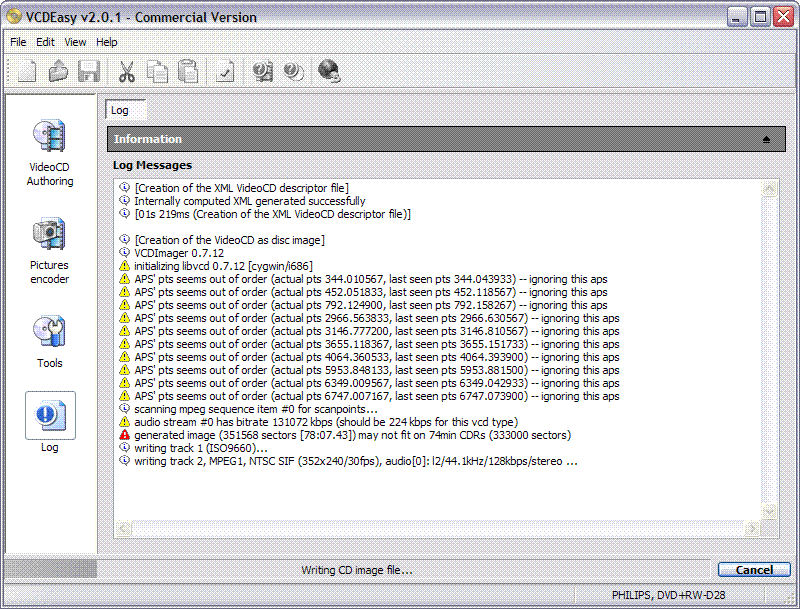800x609 pixels.
Task: Open the Edit menu
Action: point(45,42)
